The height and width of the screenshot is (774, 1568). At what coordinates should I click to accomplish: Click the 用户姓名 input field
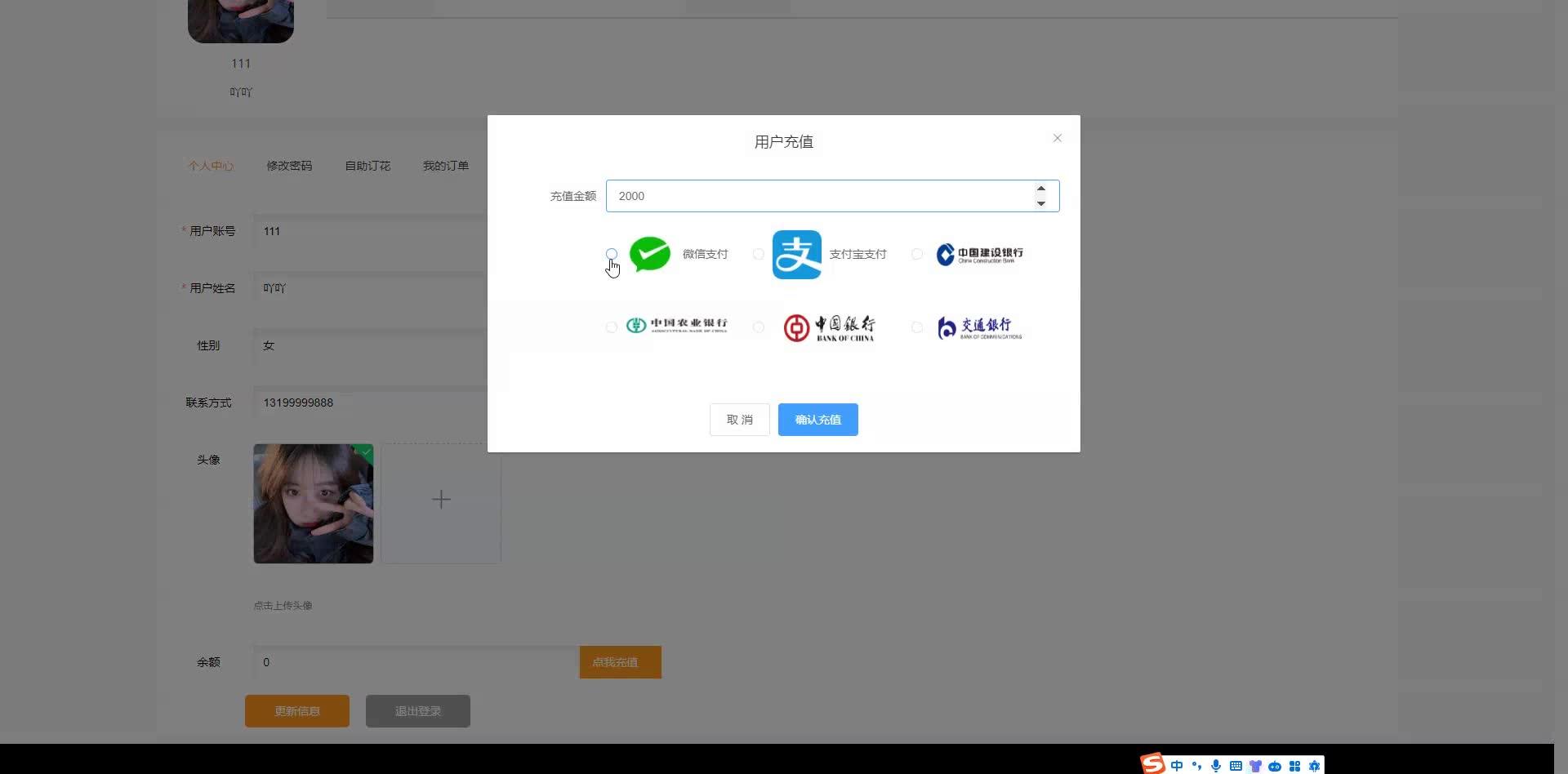(371, 288)
